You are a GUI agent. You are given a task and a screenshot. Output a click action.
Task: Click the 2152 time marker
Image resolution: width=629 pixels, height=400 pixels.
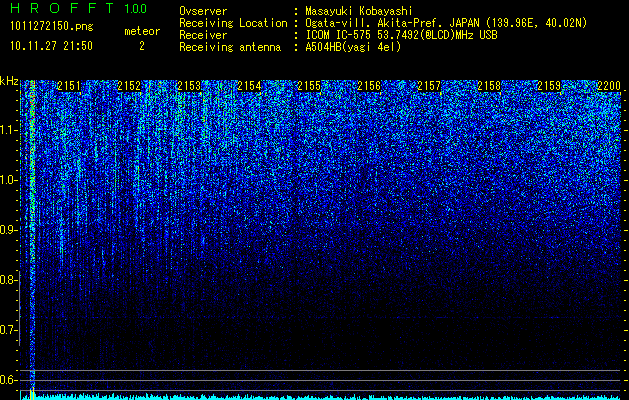point(129,86)
